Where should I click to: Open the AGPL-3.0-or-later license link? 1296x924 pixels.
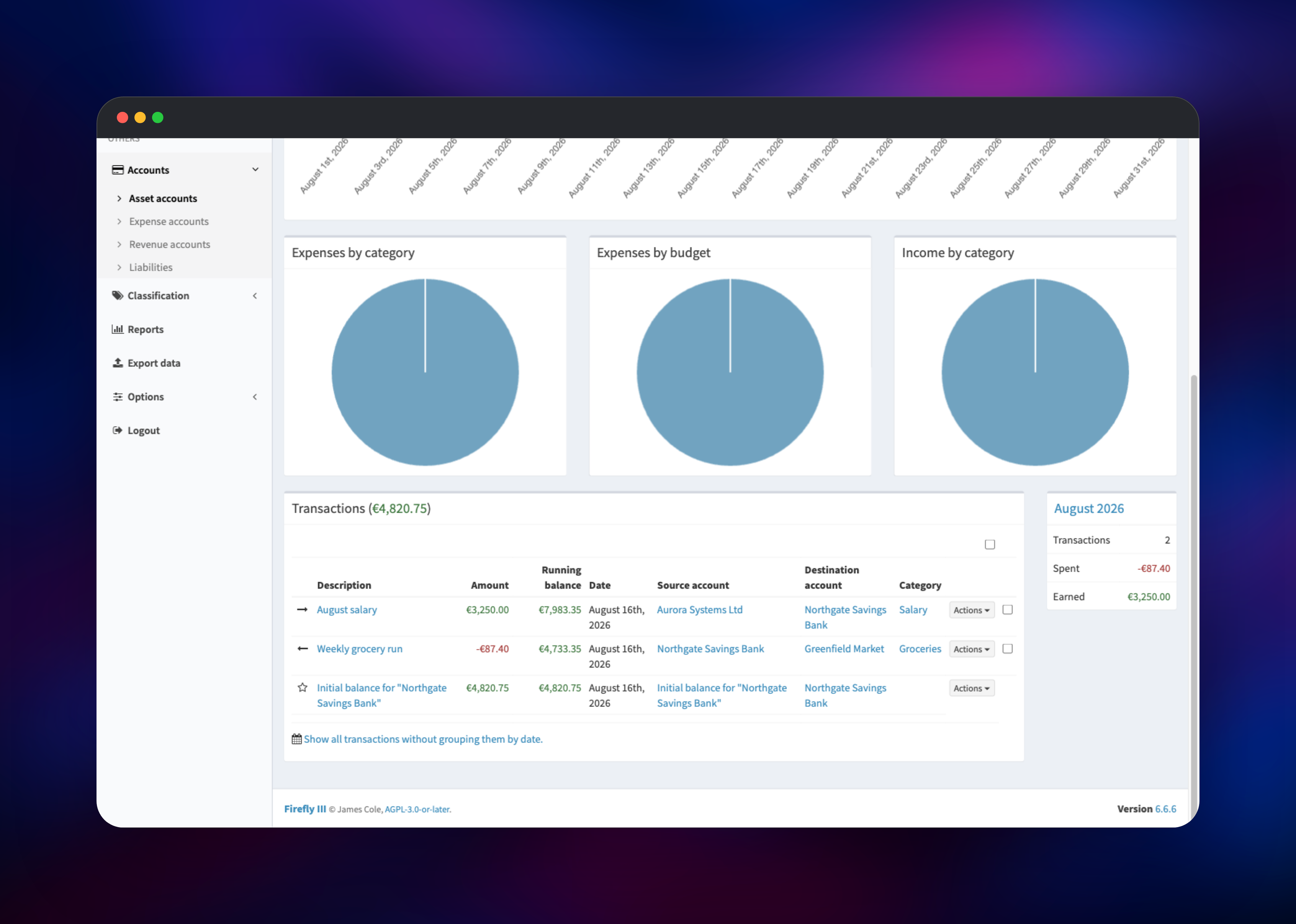(417, 810)
